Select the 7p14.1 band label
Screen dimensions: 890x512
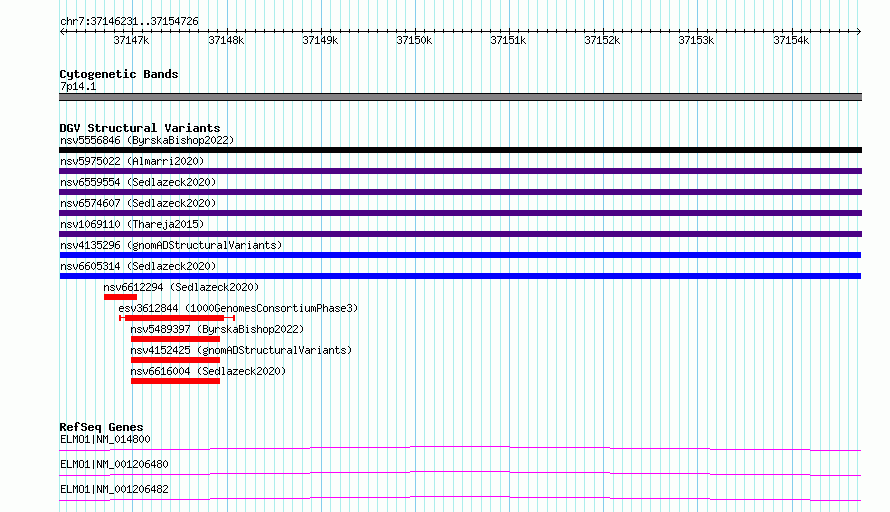pyautogui.click(x=78, y=86)
